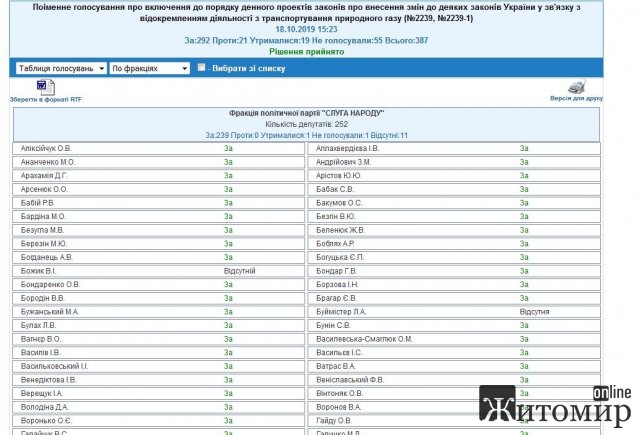Click 'Відсутній' status for Божик В.І.
640x435 pixels.
pyautogui.click(x=240, y=271)
